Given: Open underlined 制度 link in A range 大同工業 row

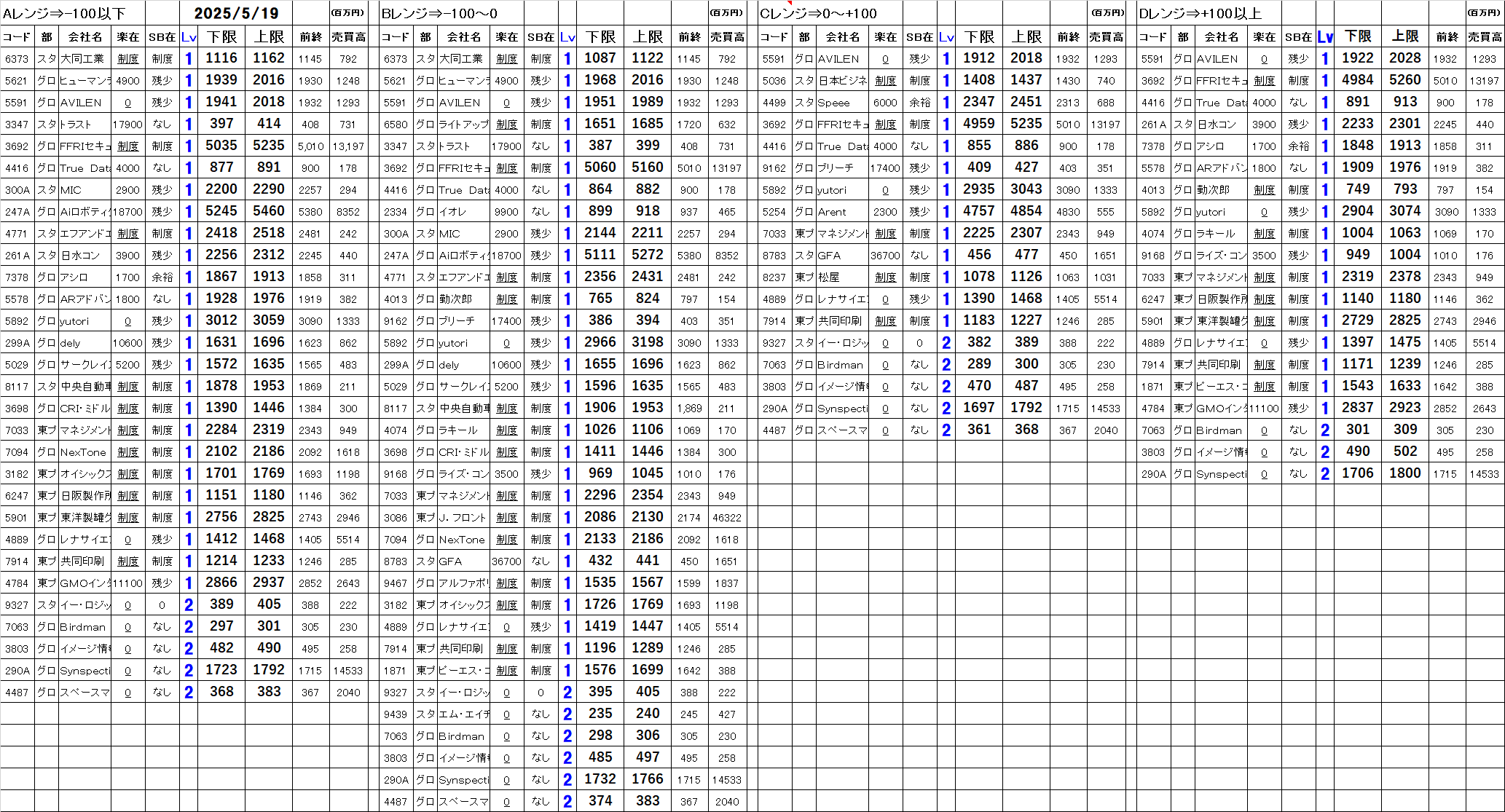Looking at the screenshot, I should (128, 59).
